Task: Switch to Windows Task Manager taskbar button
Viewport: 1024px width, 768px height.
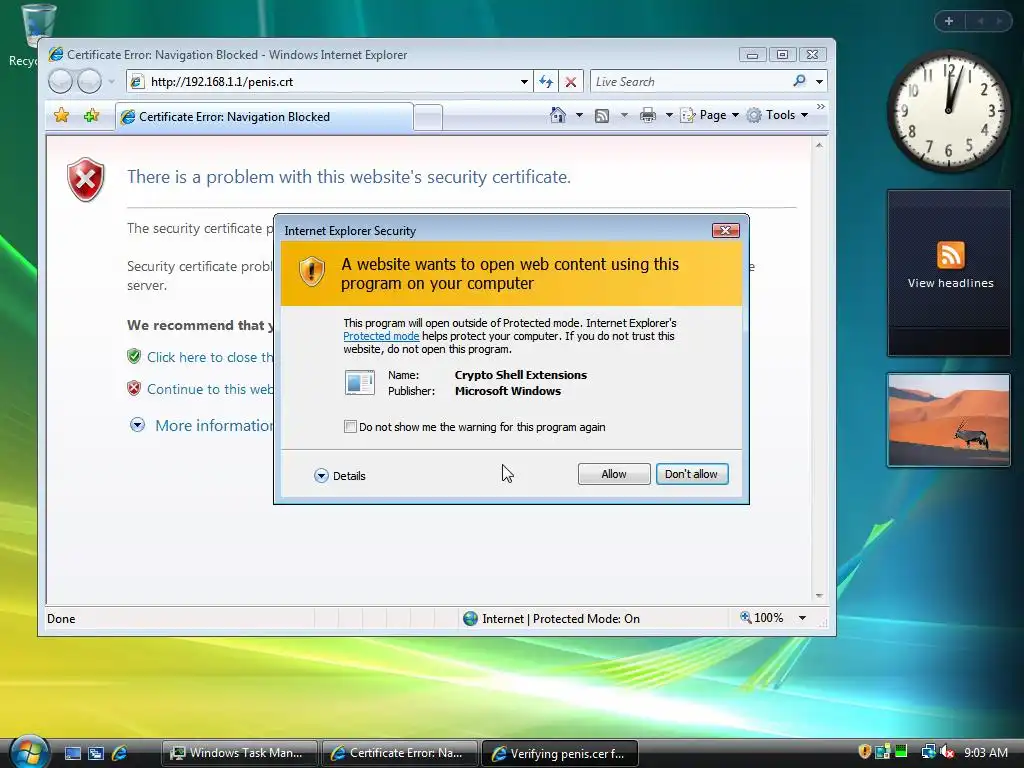Action: tap(239, 753)
